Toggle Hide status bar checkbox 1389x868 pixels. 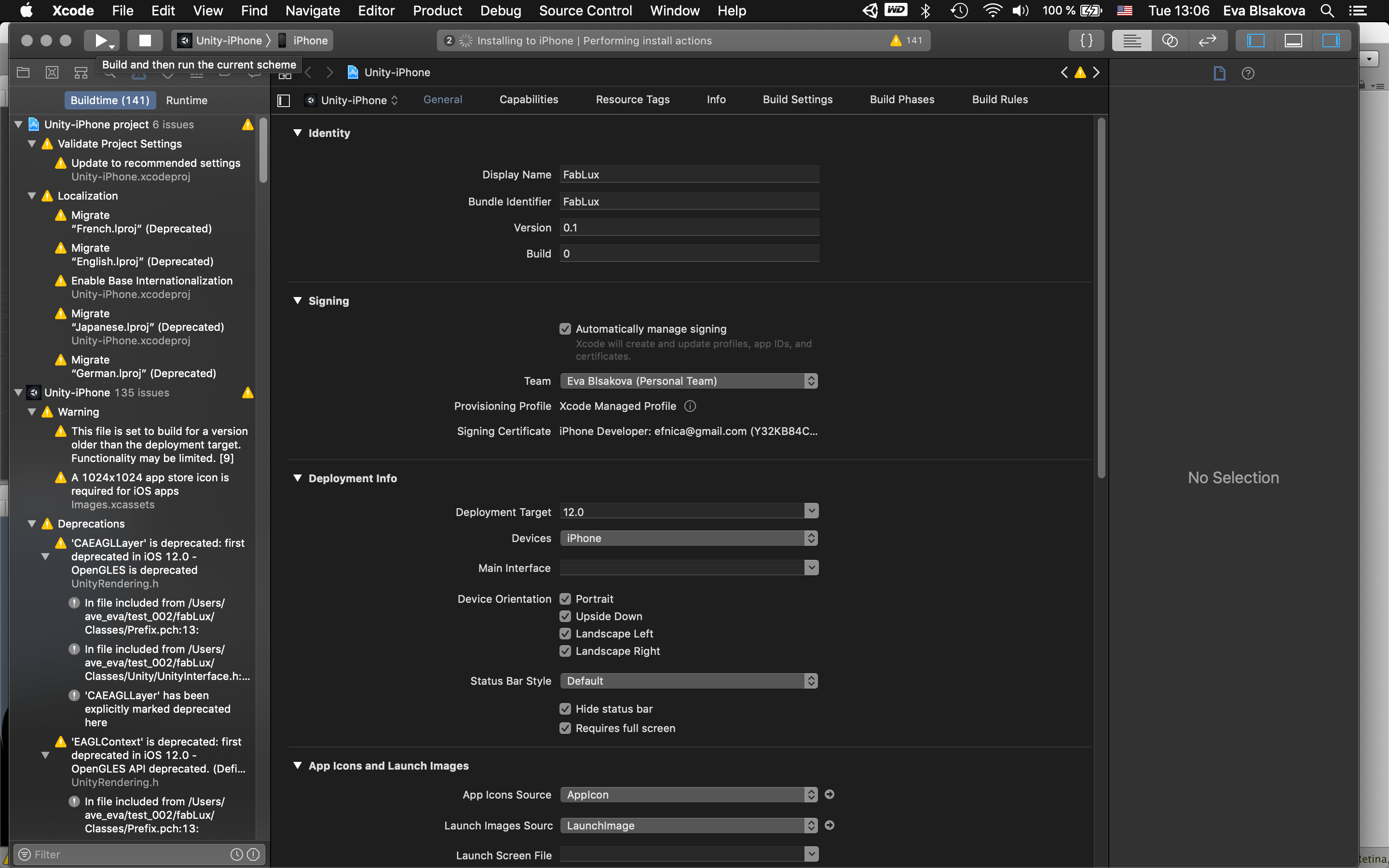pos(565,709)
